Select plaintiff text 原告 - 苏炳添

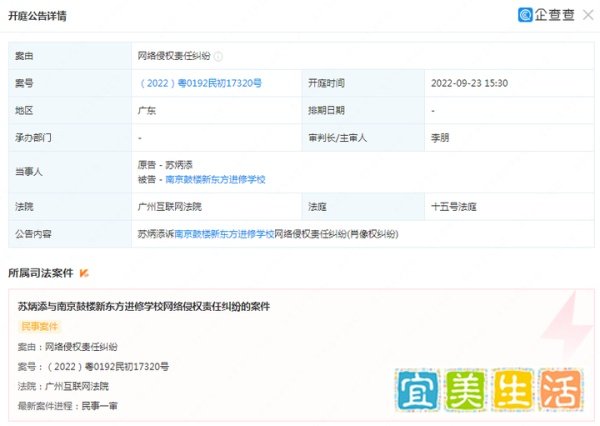pos(165,165)
